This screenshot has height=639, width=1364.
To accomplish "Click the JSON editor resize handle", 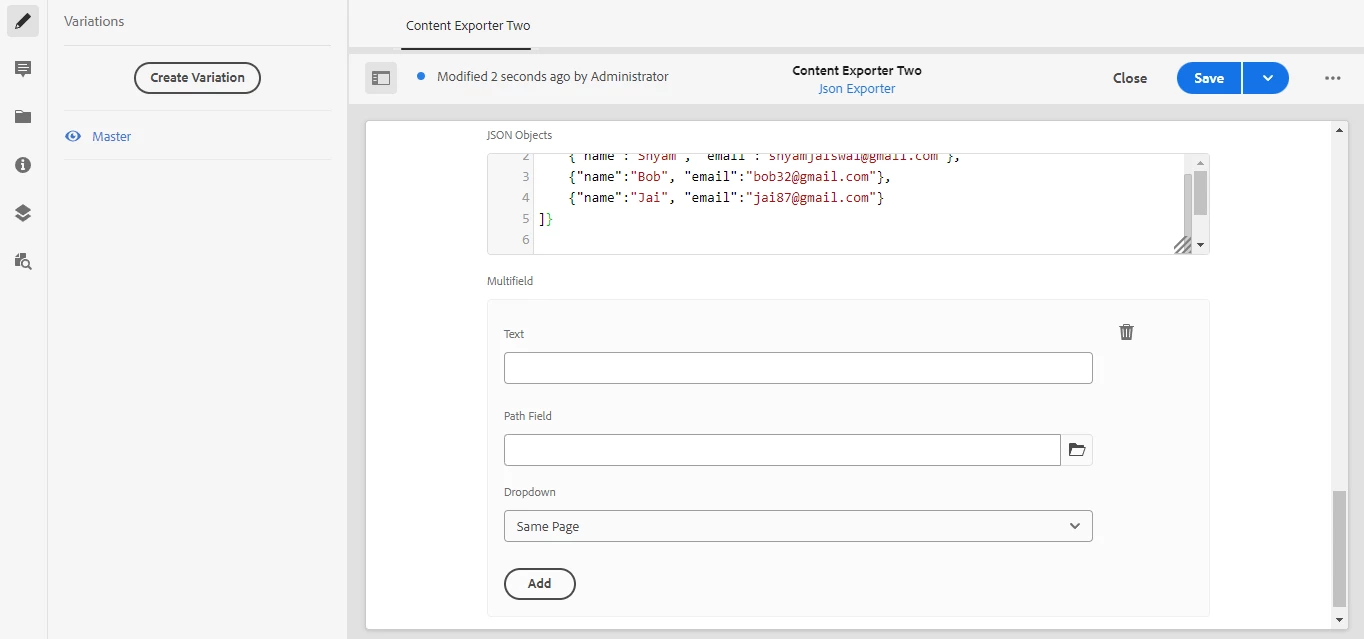I will pyautogui.click(x=1182, y=244).
